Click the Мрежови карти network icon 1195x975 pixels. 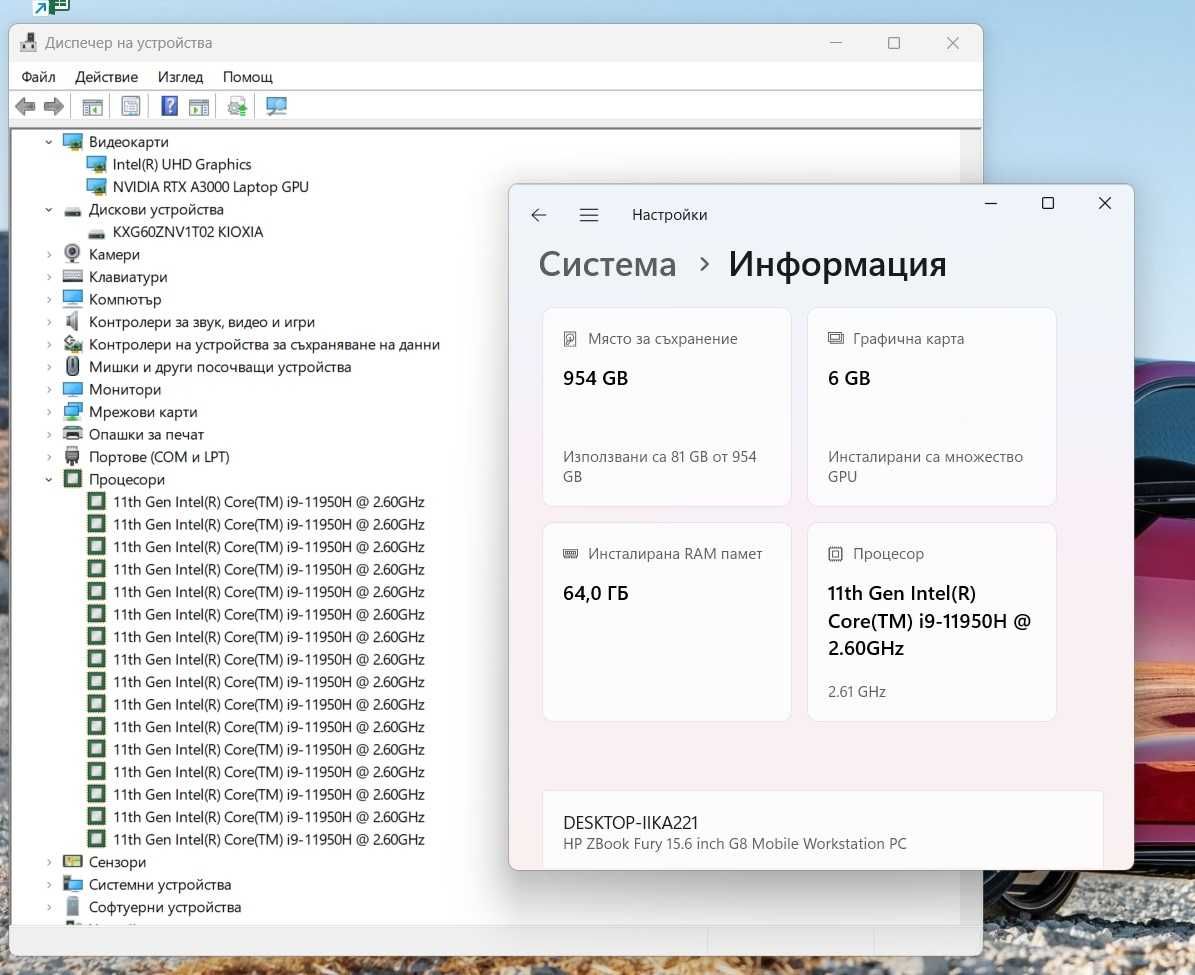click(x=72, y=412)
